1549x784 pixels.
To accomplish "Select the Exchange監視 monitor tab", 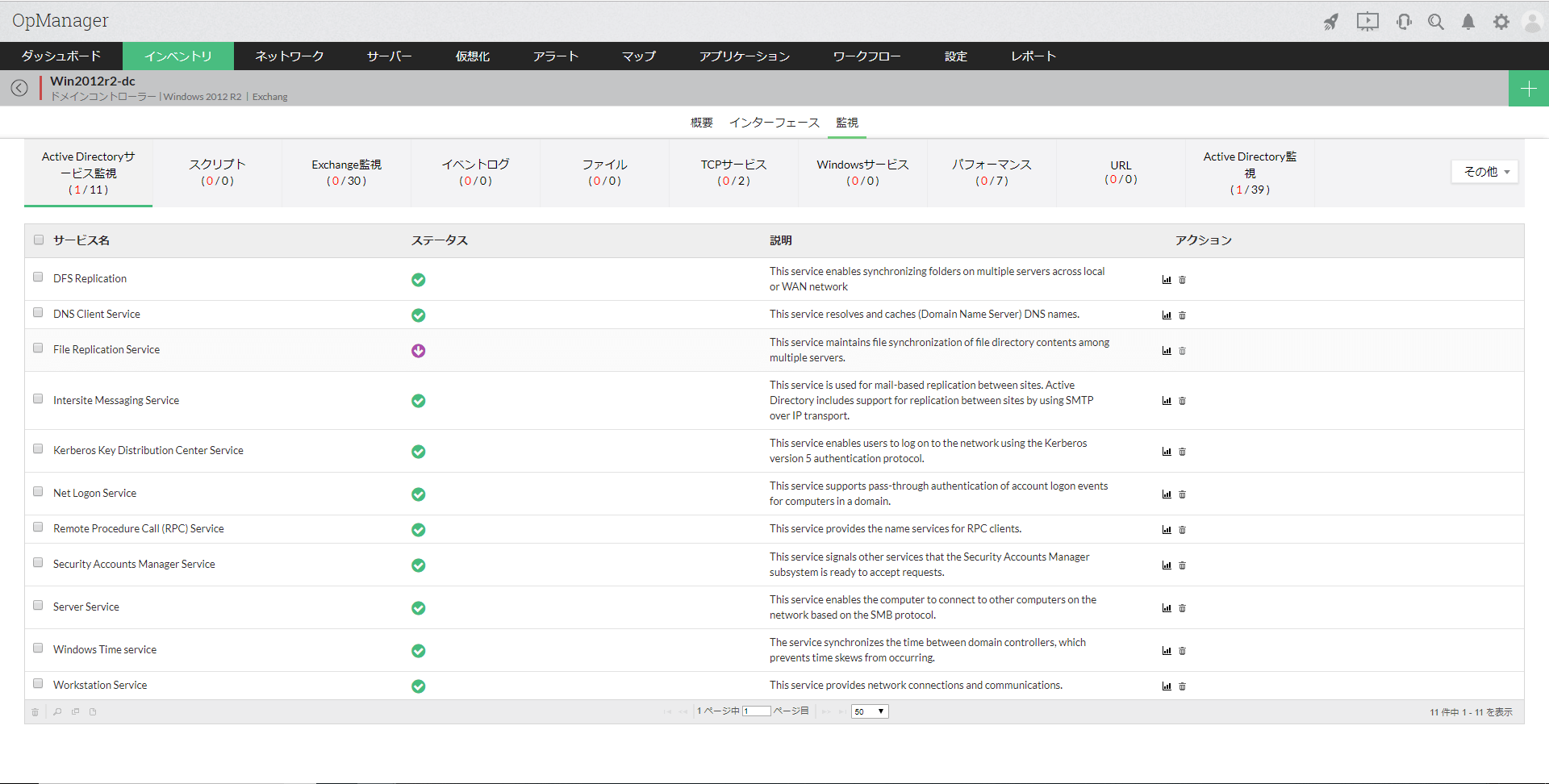I will coord(346,173).
